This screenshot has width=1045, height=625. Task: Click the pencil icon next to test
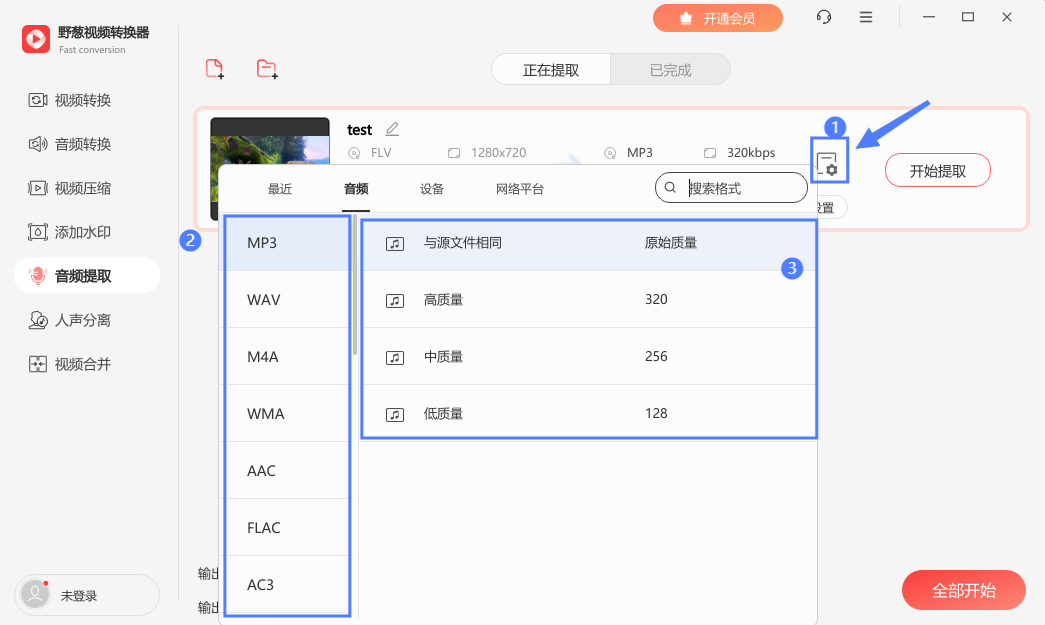click(x=393, y=129)
